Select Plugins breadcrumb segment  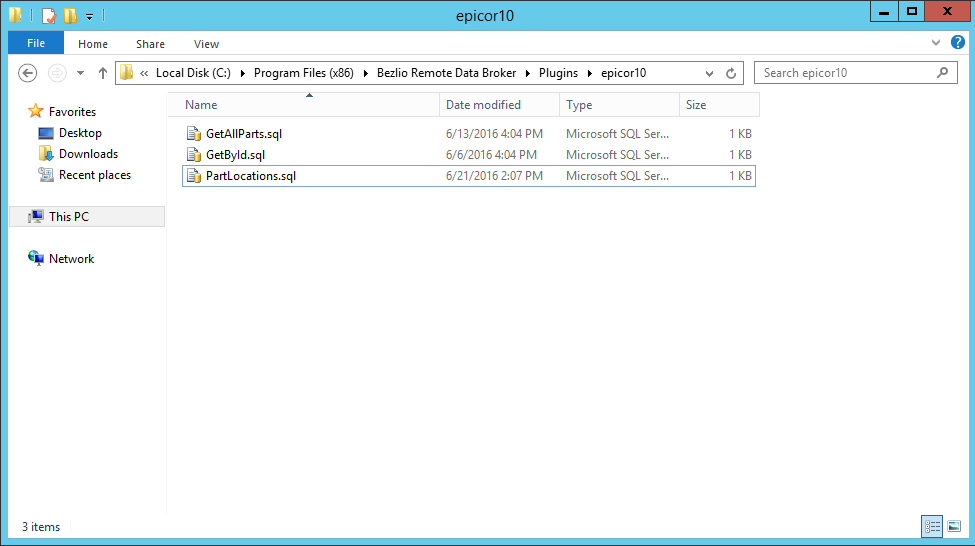558,73
